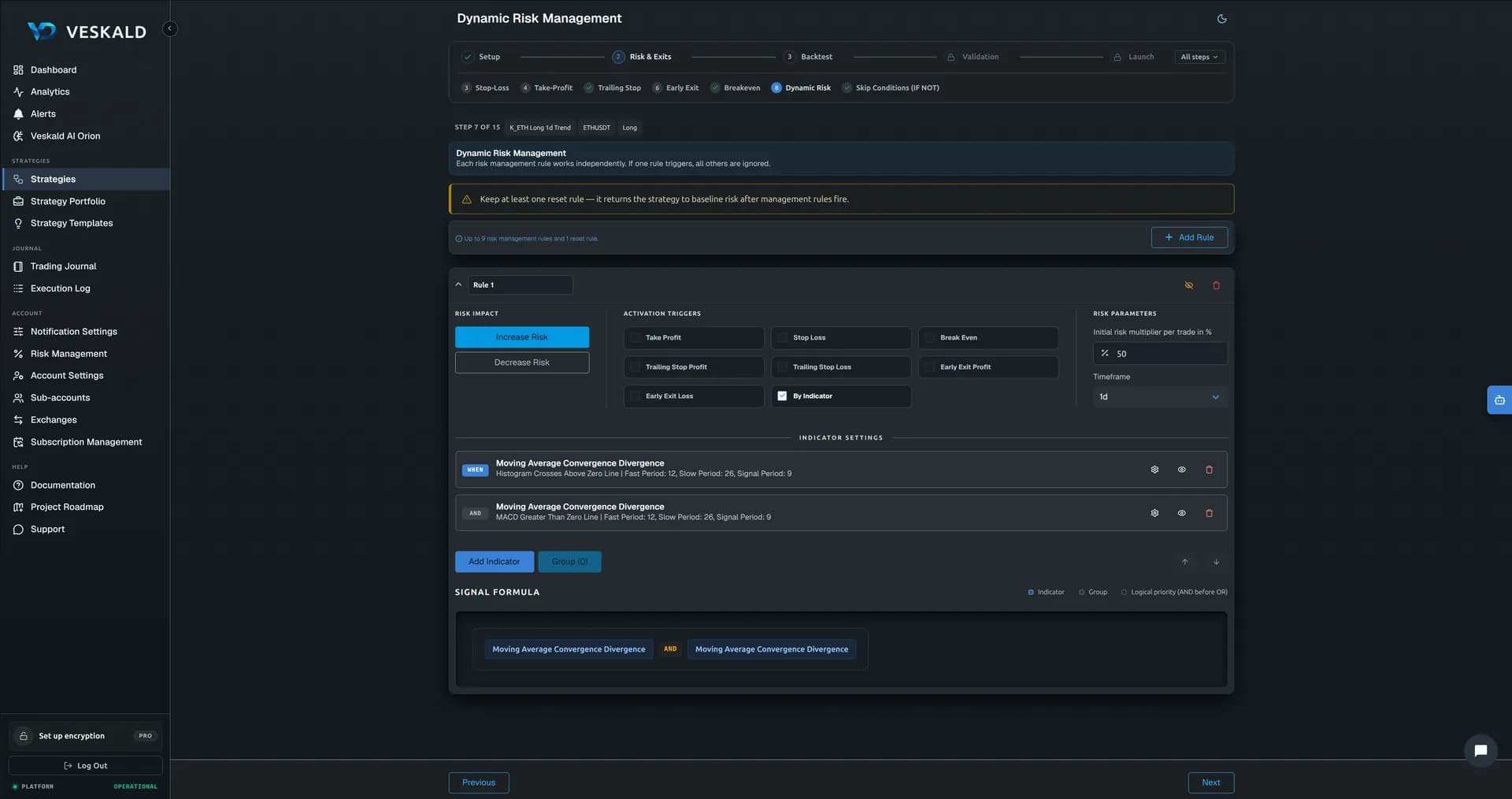Enable the Early Exit Loss trigger

pos(694,396)
